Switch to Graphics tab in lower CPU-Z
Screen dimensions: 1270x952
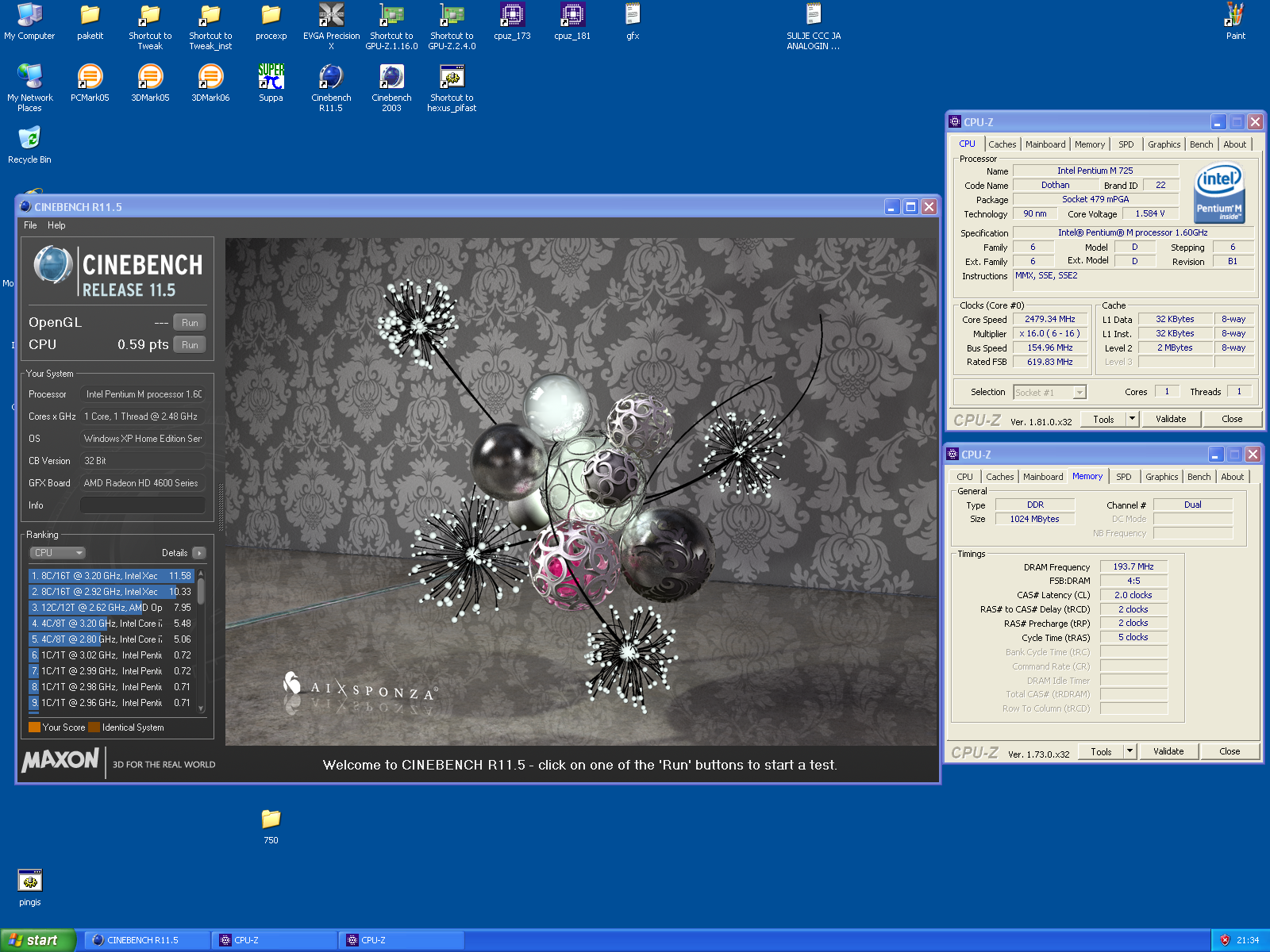tap(1161, 477)
